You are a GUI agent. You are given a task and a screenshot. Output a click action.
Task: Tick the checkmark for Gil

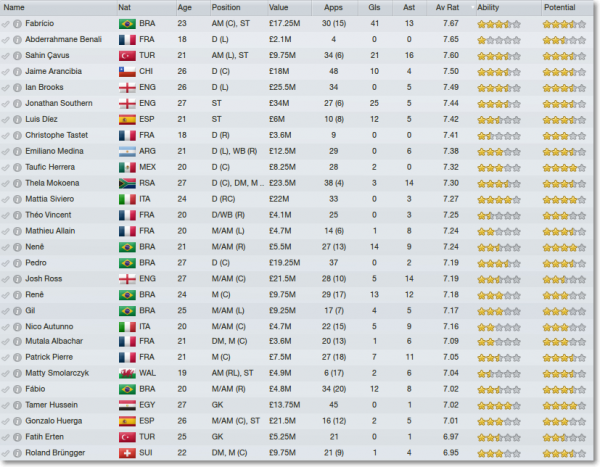pyautogui.click(x=5, y=311)
